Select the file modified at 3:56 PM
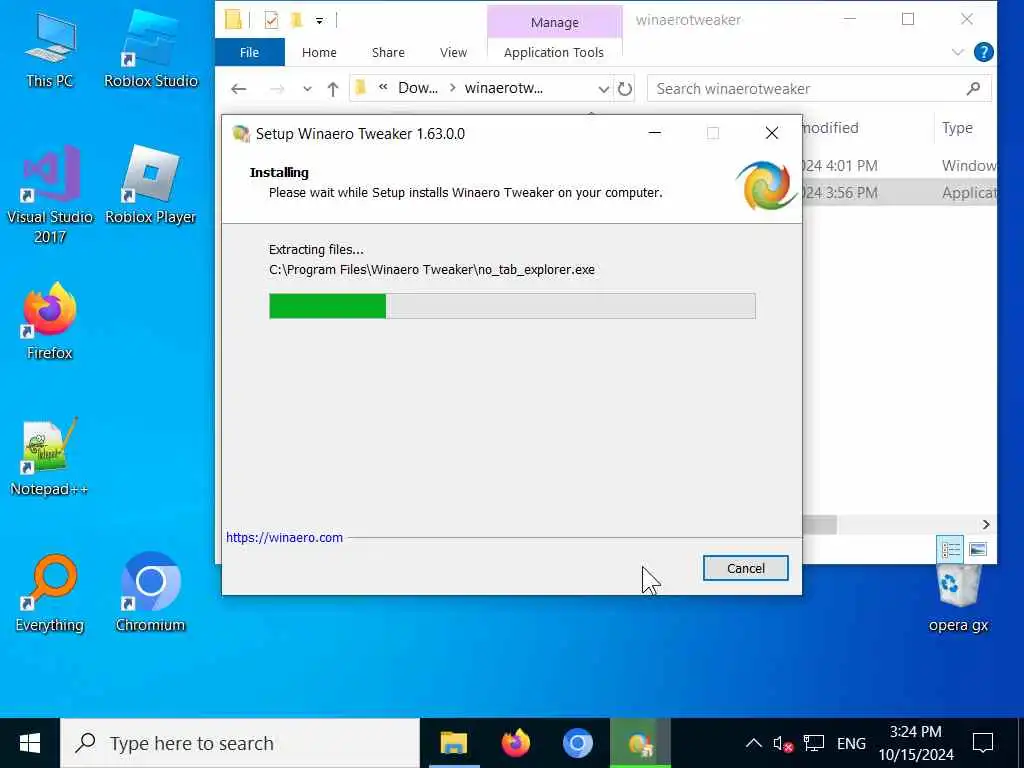The image size is (1024, 768). coord(899,193)
